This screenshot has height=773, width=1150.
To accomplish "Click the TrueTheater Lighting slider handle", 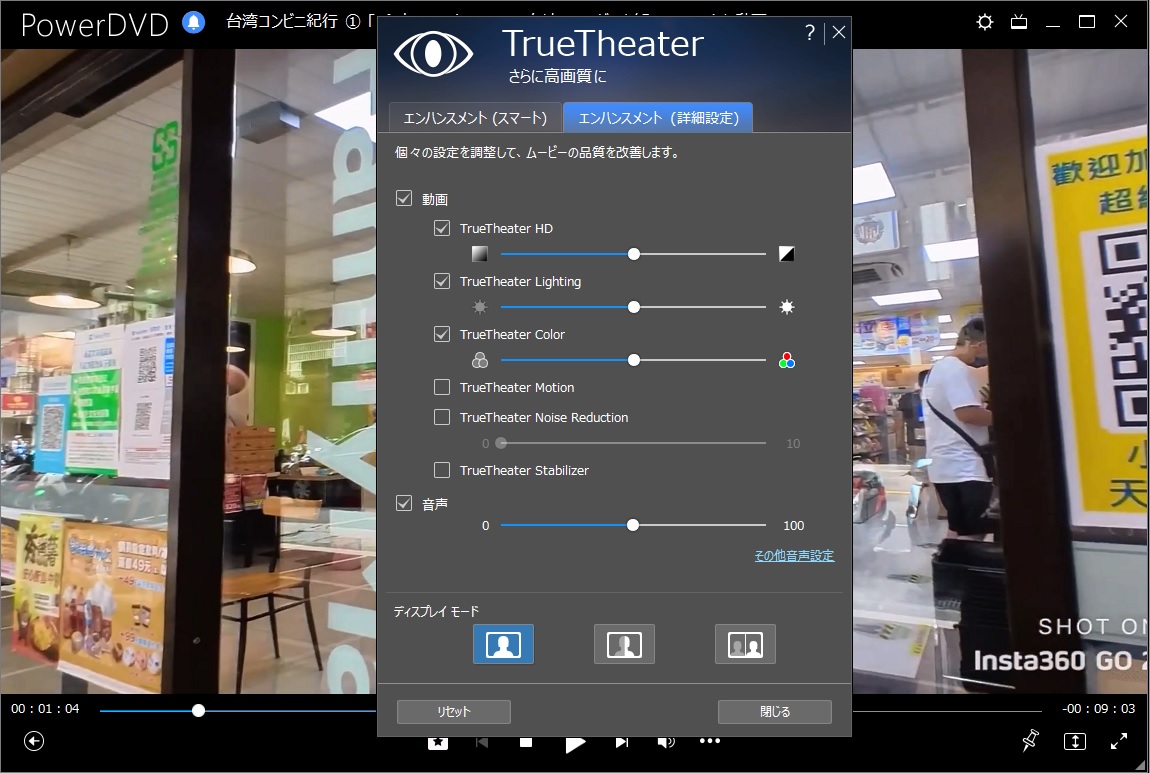I will pos(633,308).
